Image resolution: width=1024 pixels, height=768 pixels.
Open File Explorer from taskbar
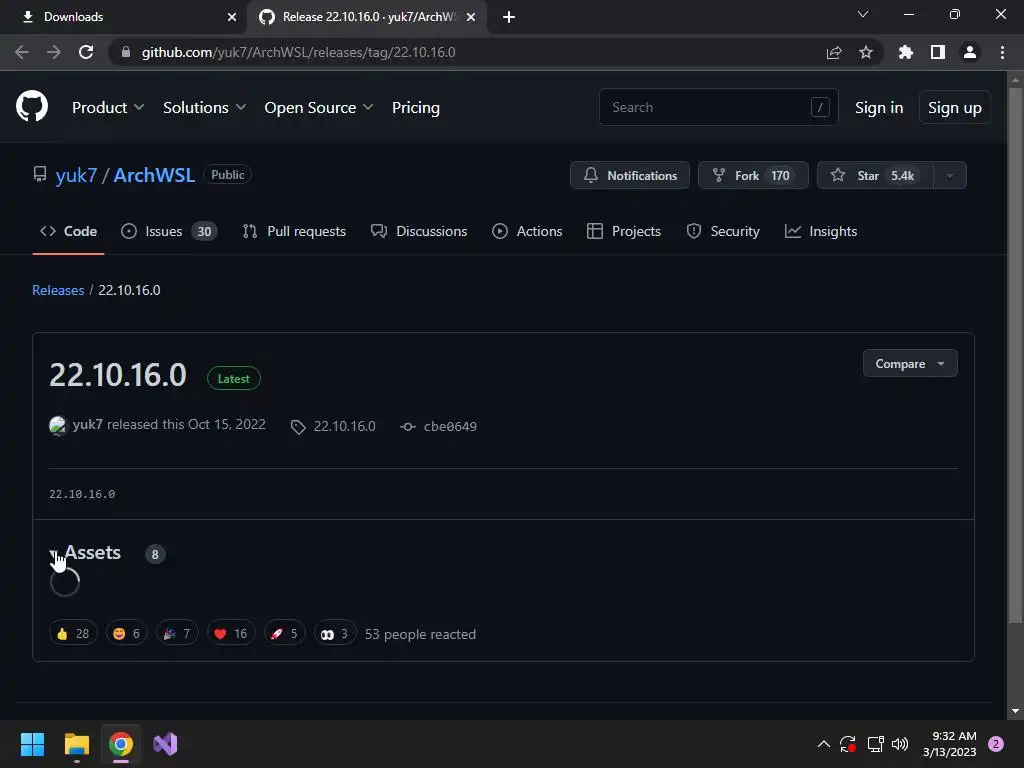(x=76, y=744)
